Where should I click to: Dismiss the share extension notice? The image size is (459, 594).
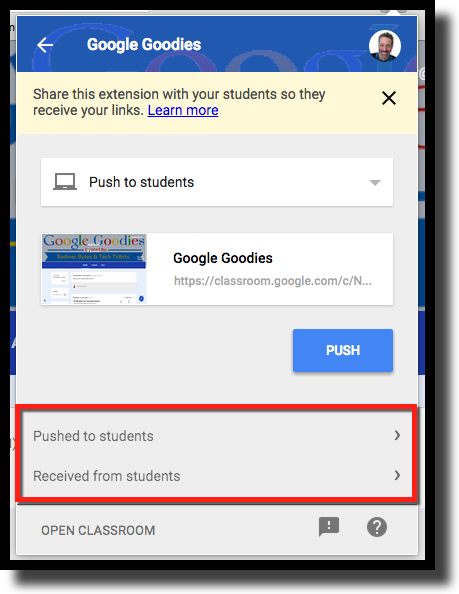pyautogui.click(x=389, y=98)
